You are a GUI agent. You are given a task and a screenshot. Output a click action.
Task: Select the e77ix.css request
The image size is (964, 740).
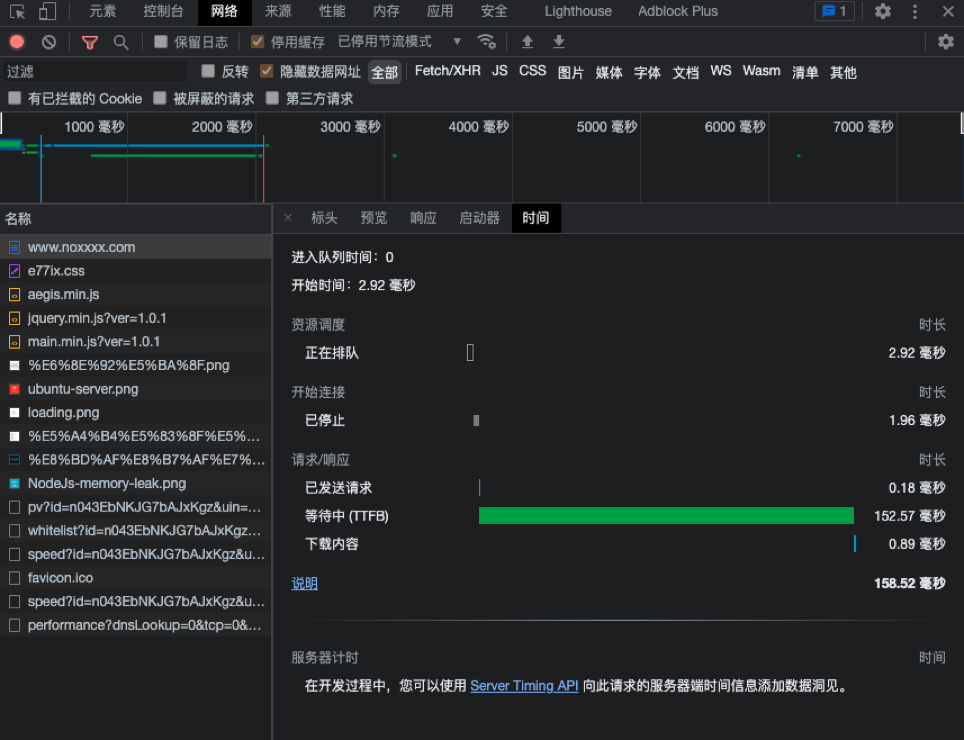pos(135,270)
